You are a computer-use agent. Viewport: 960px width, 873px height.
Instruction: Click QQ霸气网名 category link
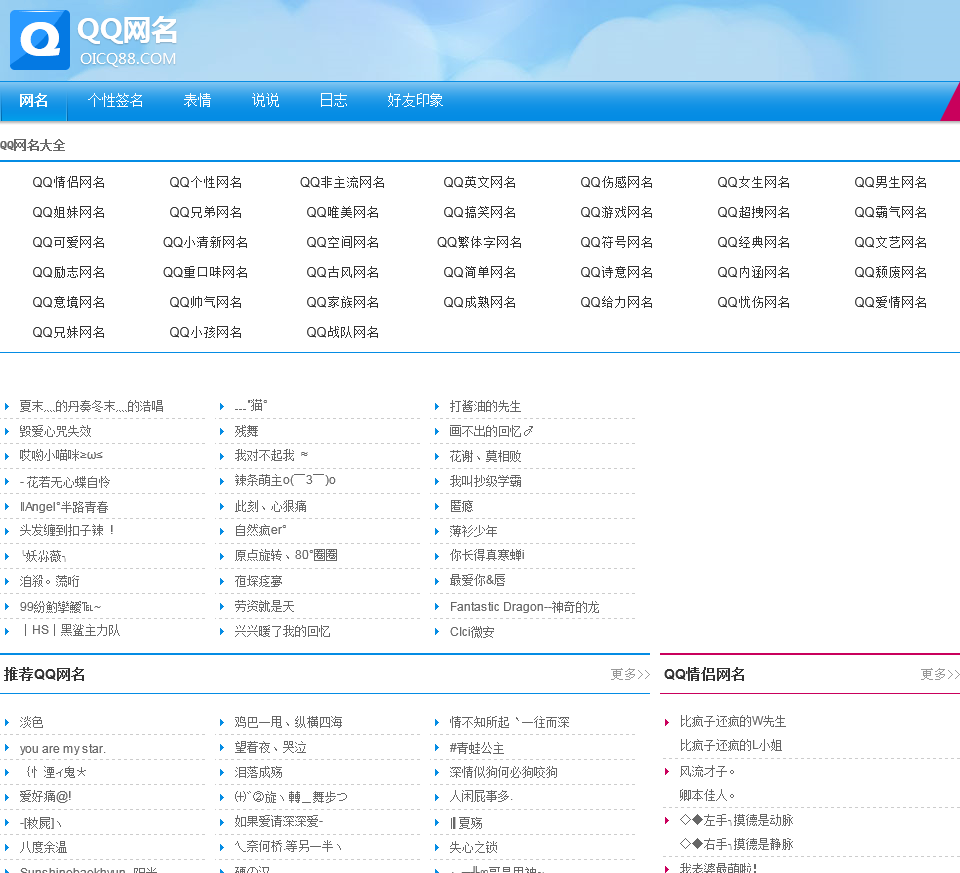(890, 212)
